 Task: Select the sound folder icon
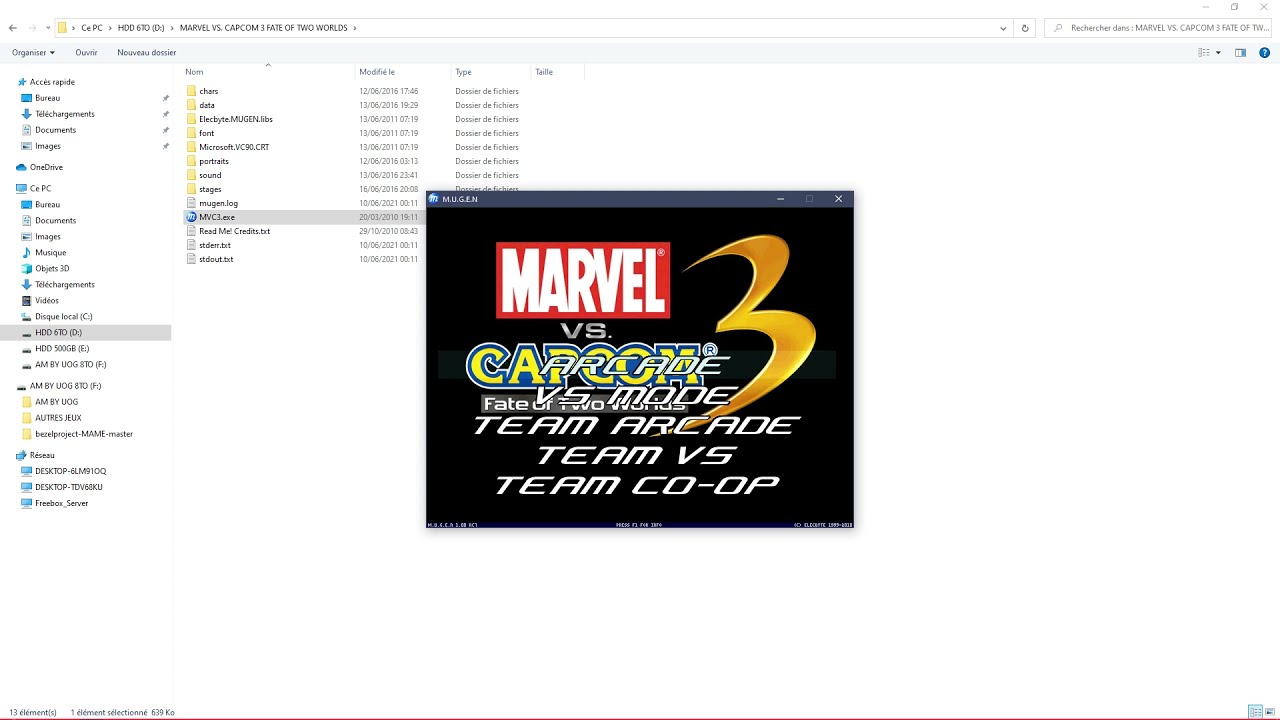[x=191, y=175]
